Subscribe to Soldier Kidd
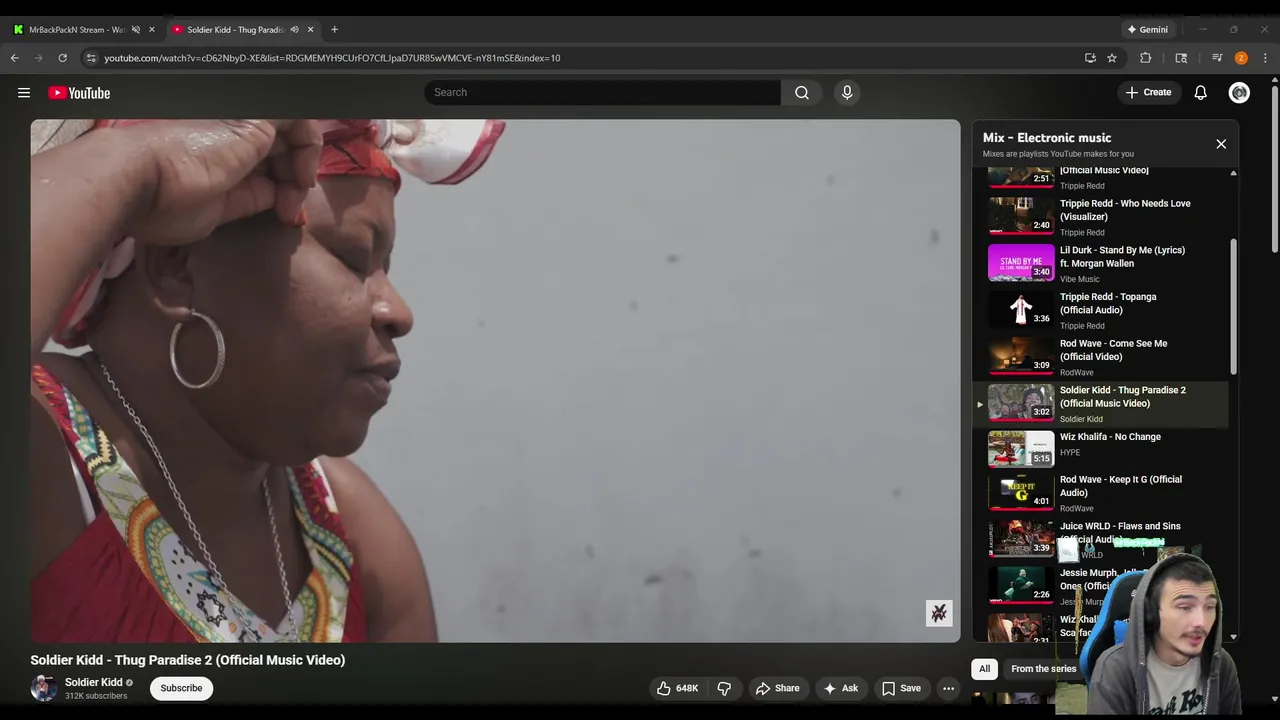 pos(181,688)
